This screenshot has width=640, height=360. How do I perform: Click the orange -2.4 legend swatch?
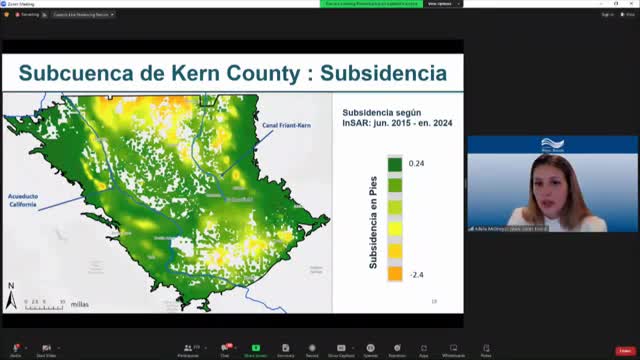395,273
